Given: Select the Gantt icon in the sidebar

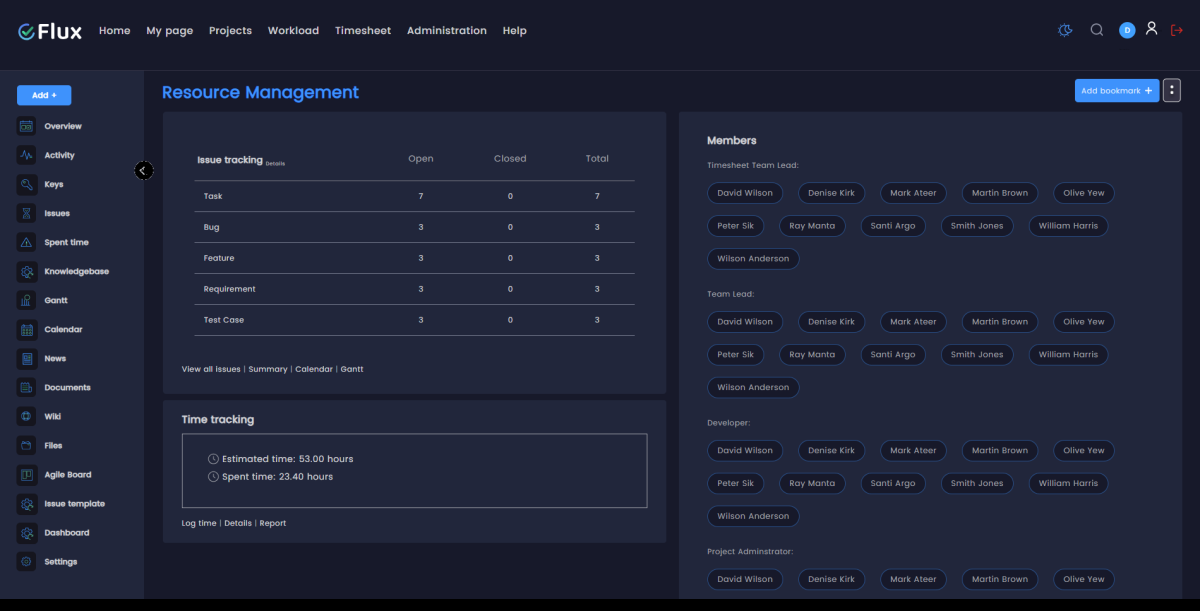Looking at the screenshot, I should pyautogui.click(x=25, y=300).
